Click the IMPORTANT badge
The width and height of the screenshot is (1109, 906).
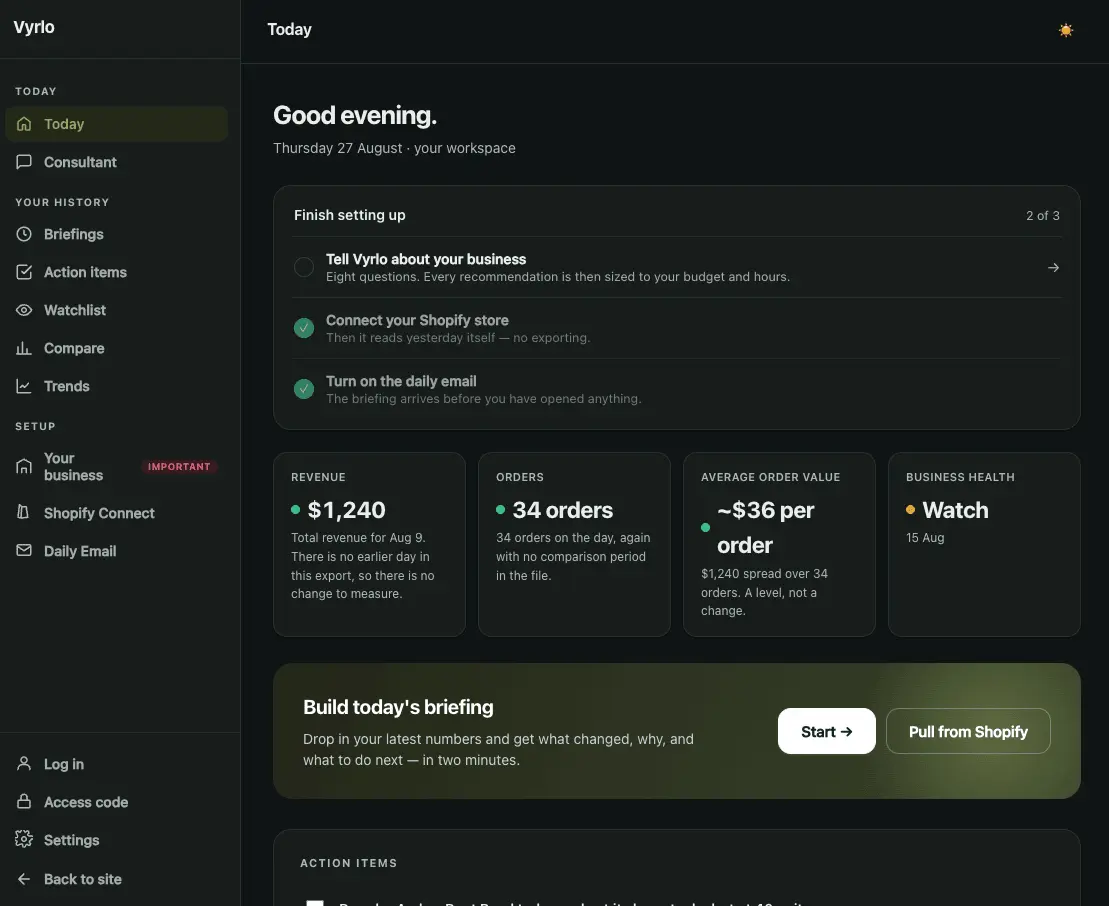tap(179, 467)
